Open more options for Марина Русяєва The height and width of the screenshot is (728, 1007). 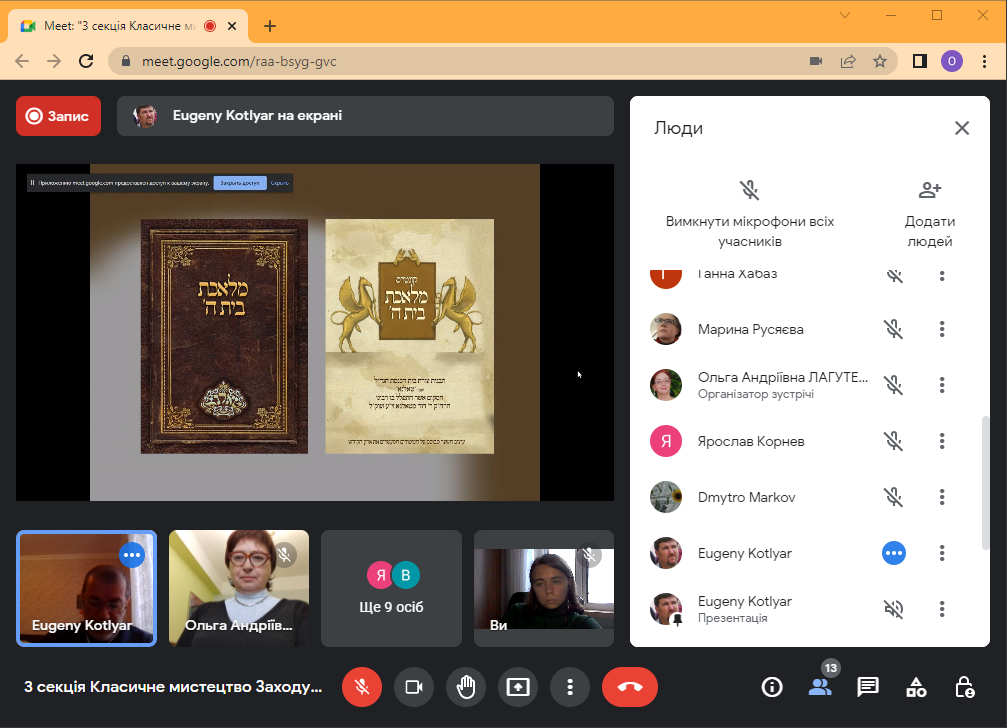(941, 329)
